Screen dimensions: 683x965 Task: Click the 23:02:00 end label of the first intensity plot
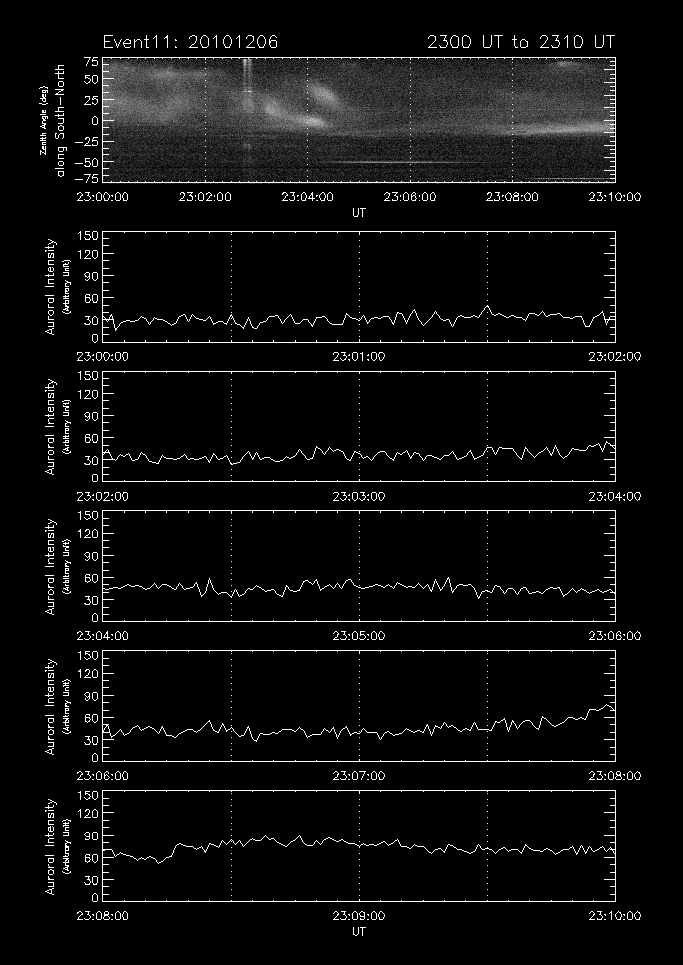pyautogui.click(x=614, y=356)
